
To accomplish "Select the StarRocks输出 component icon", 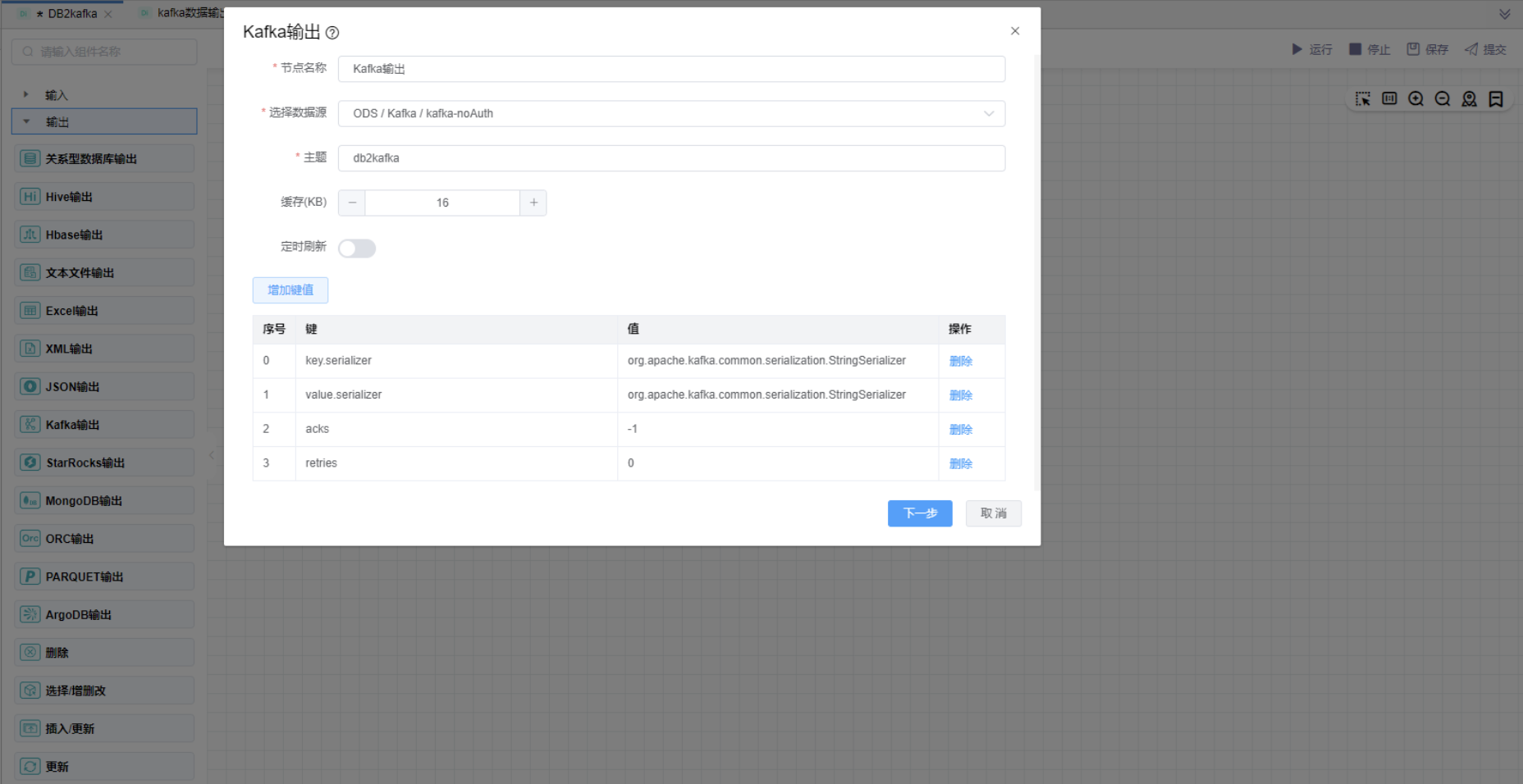I will [30, 463].
